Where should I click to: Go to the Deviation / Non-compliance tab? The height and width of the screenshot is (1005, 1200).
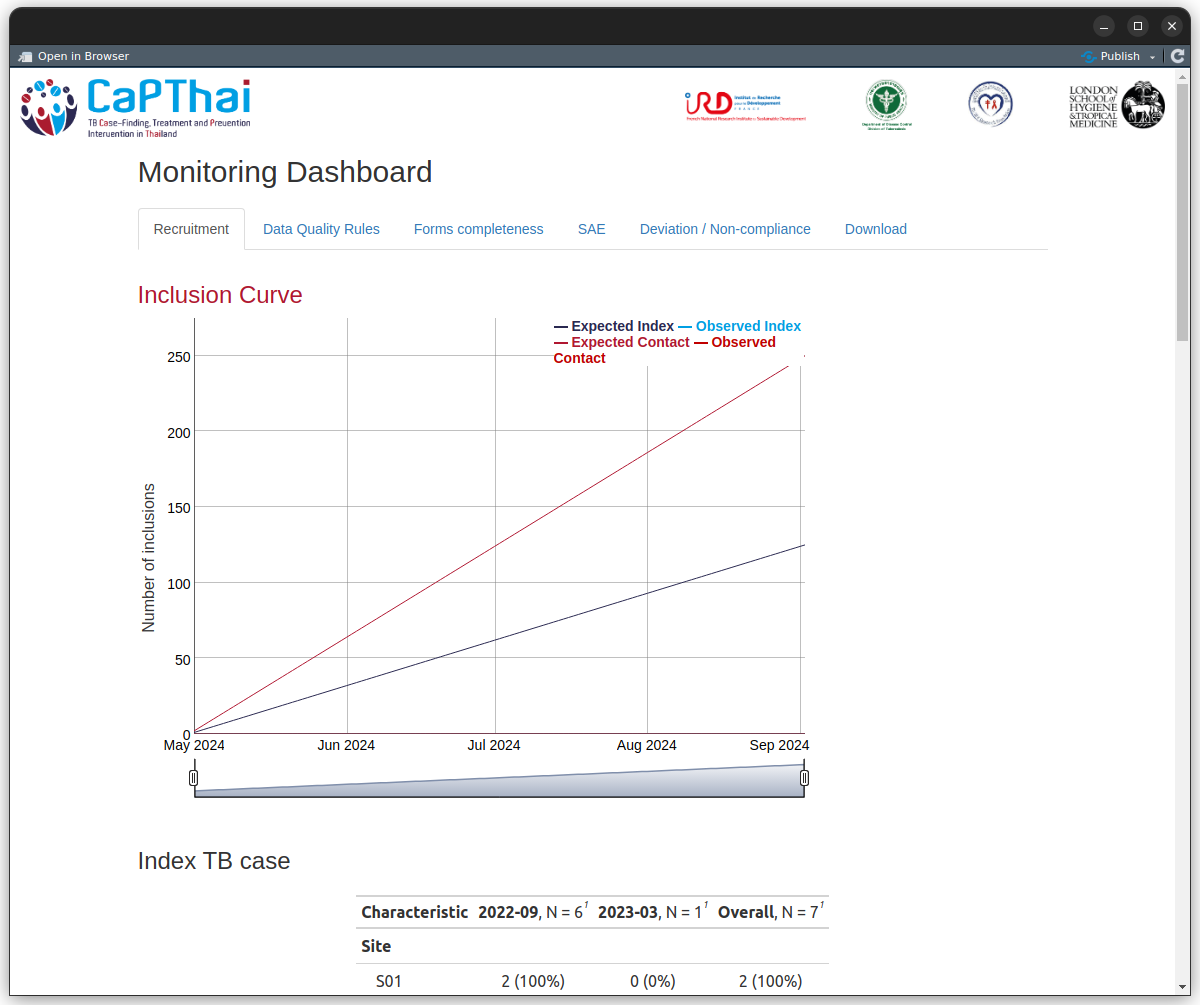[725, 229]
